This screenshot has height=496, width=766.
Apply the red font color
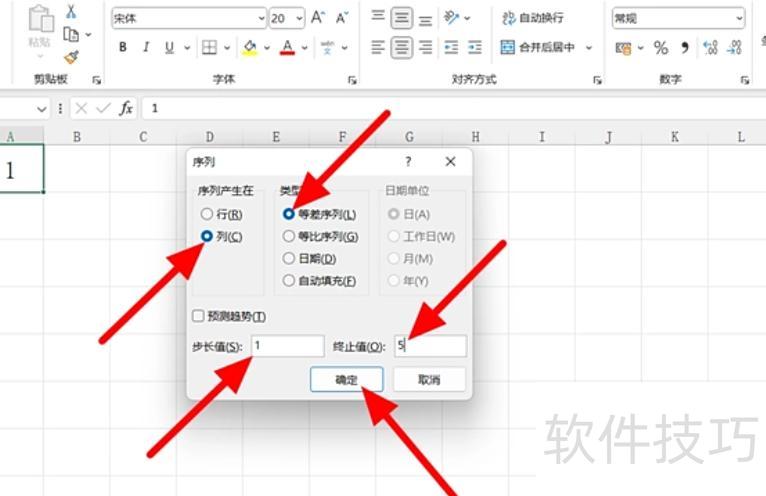(288, 47)
